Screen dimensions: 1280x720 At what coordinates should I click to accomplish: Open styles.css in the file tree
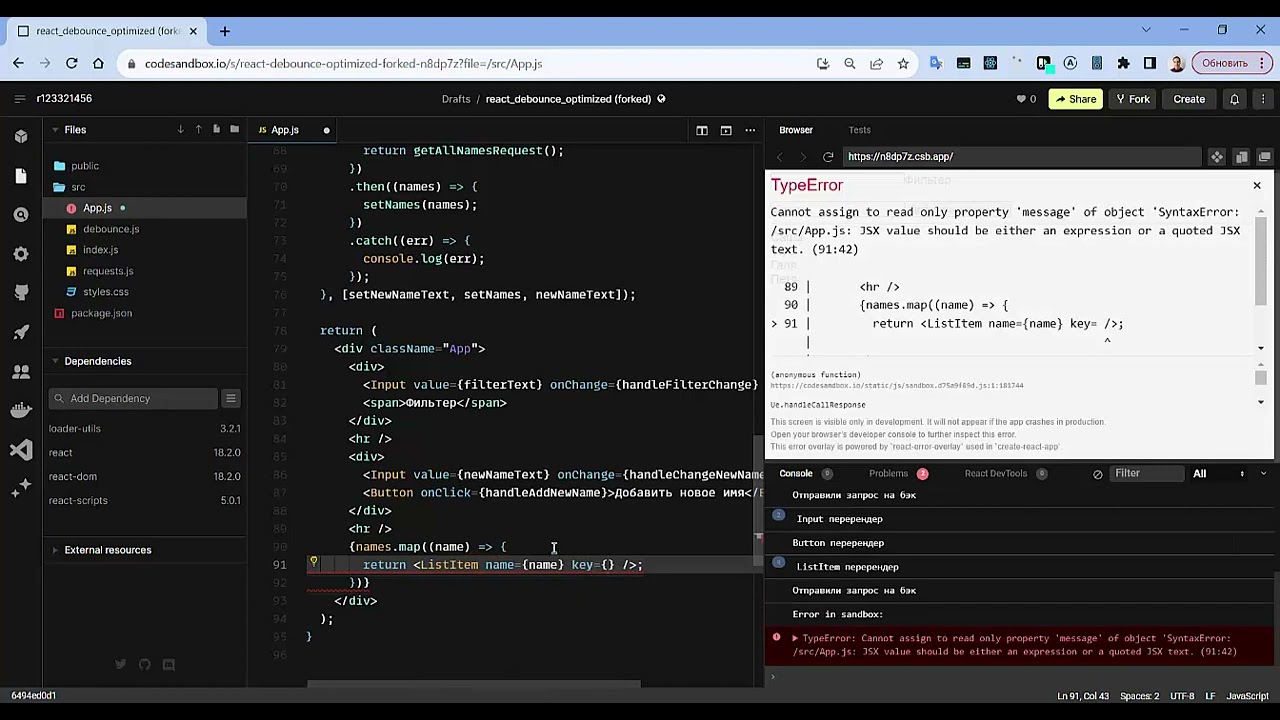pos(106,292)
